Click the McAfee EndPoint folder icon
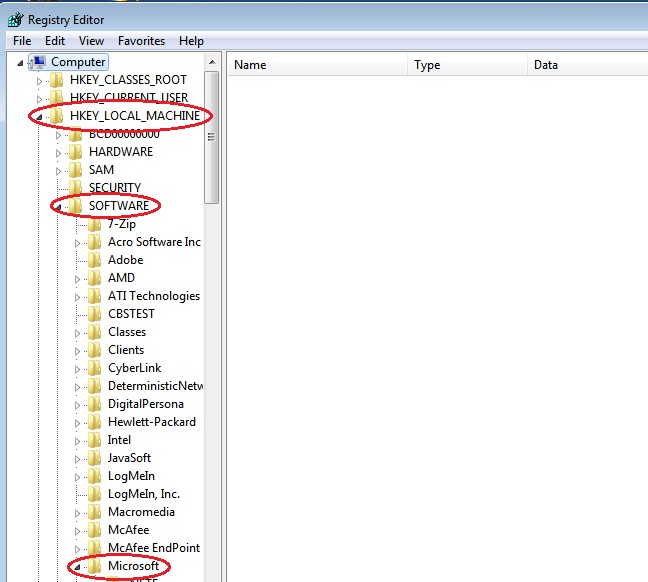This screenshot has height=582, width=648. 95,548
